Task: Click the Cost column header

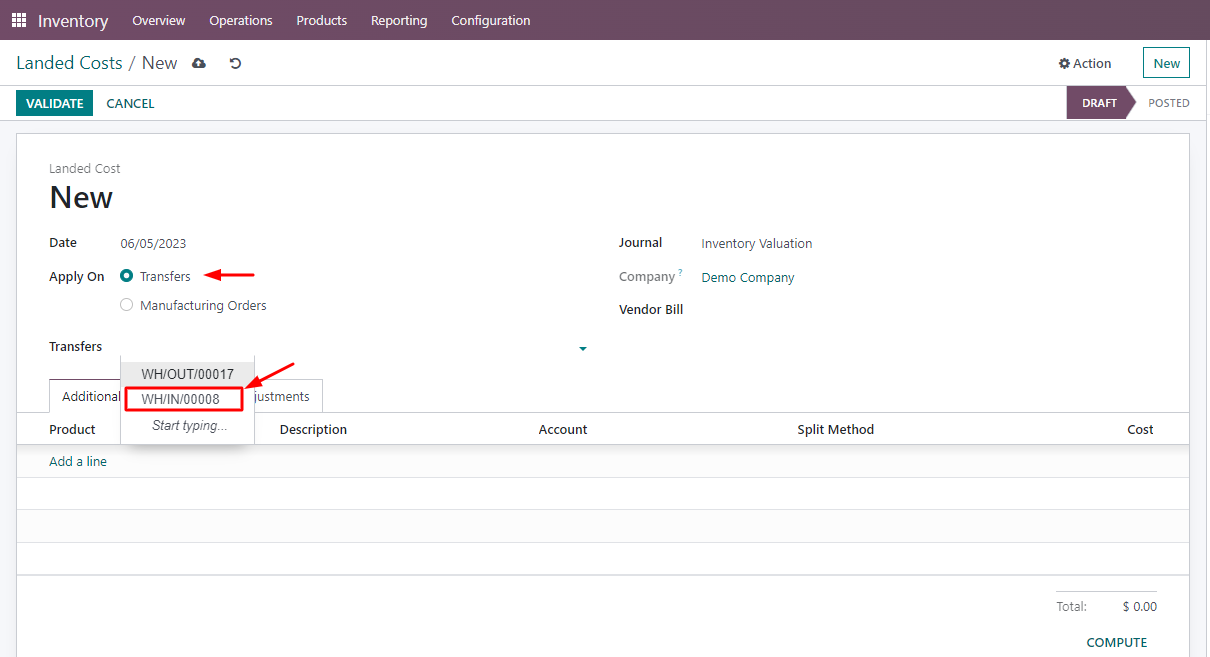Action: click(1140, 429)
